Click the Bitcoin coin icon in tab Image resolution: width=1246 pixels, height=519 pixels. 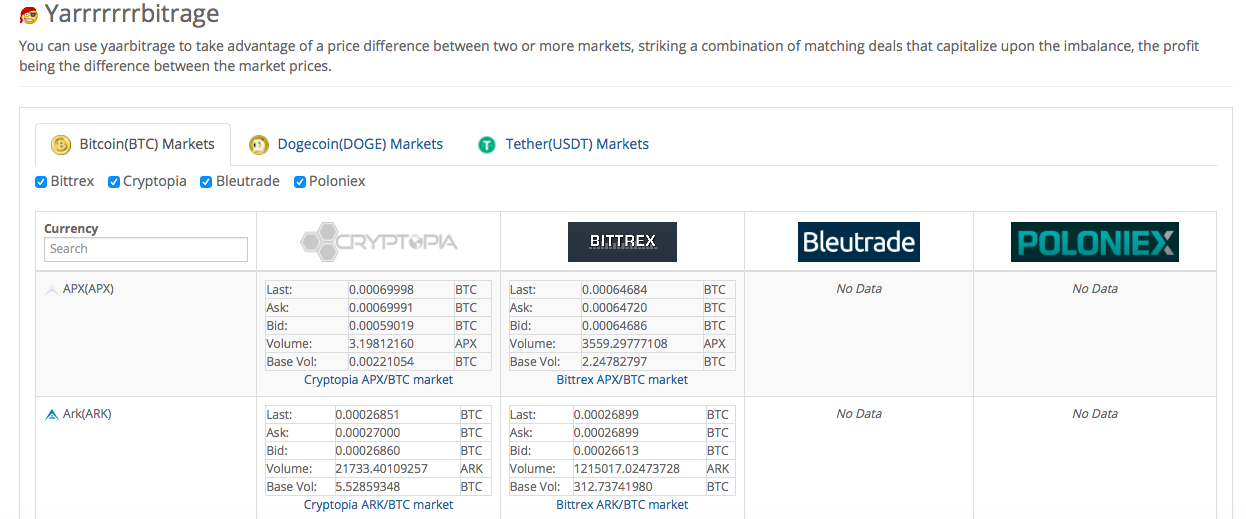coord(61,145)
